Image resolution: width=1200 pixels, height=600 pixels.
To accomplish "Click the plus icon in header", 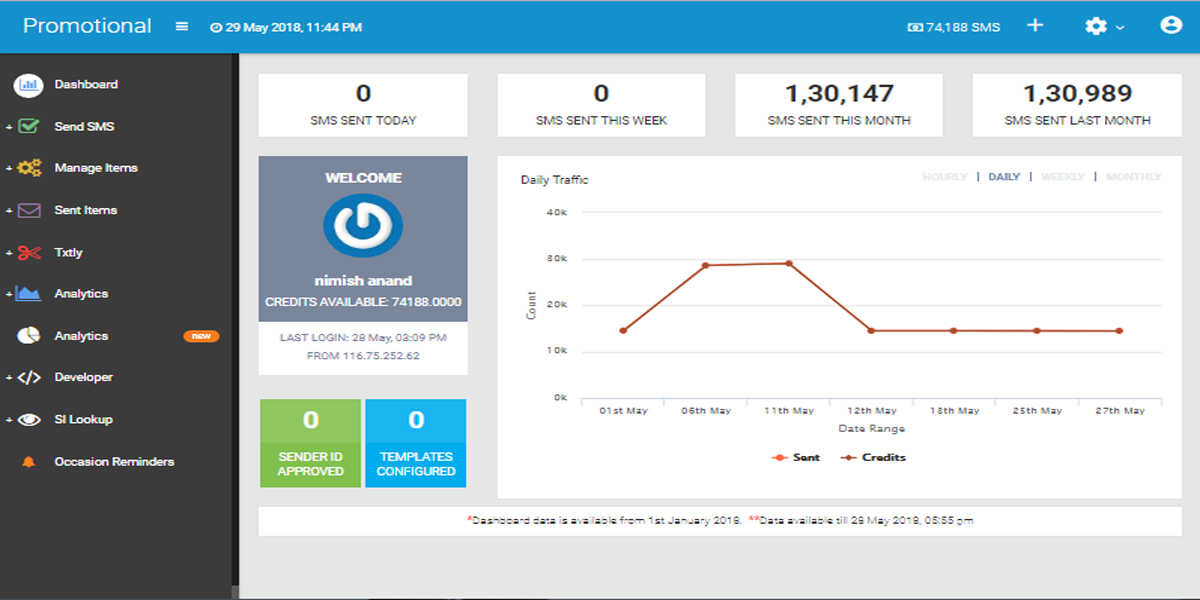I will [x=1035, y=26].
